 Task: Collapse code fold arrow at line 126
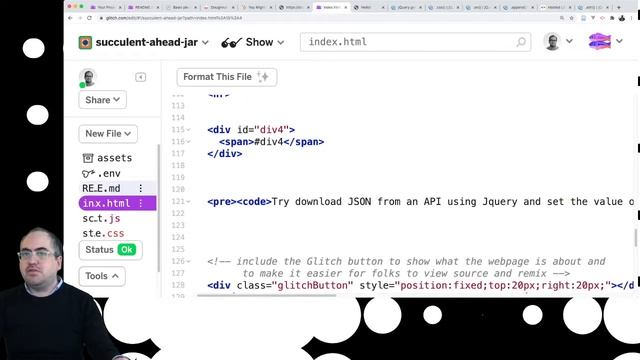[x=189, y=261]
